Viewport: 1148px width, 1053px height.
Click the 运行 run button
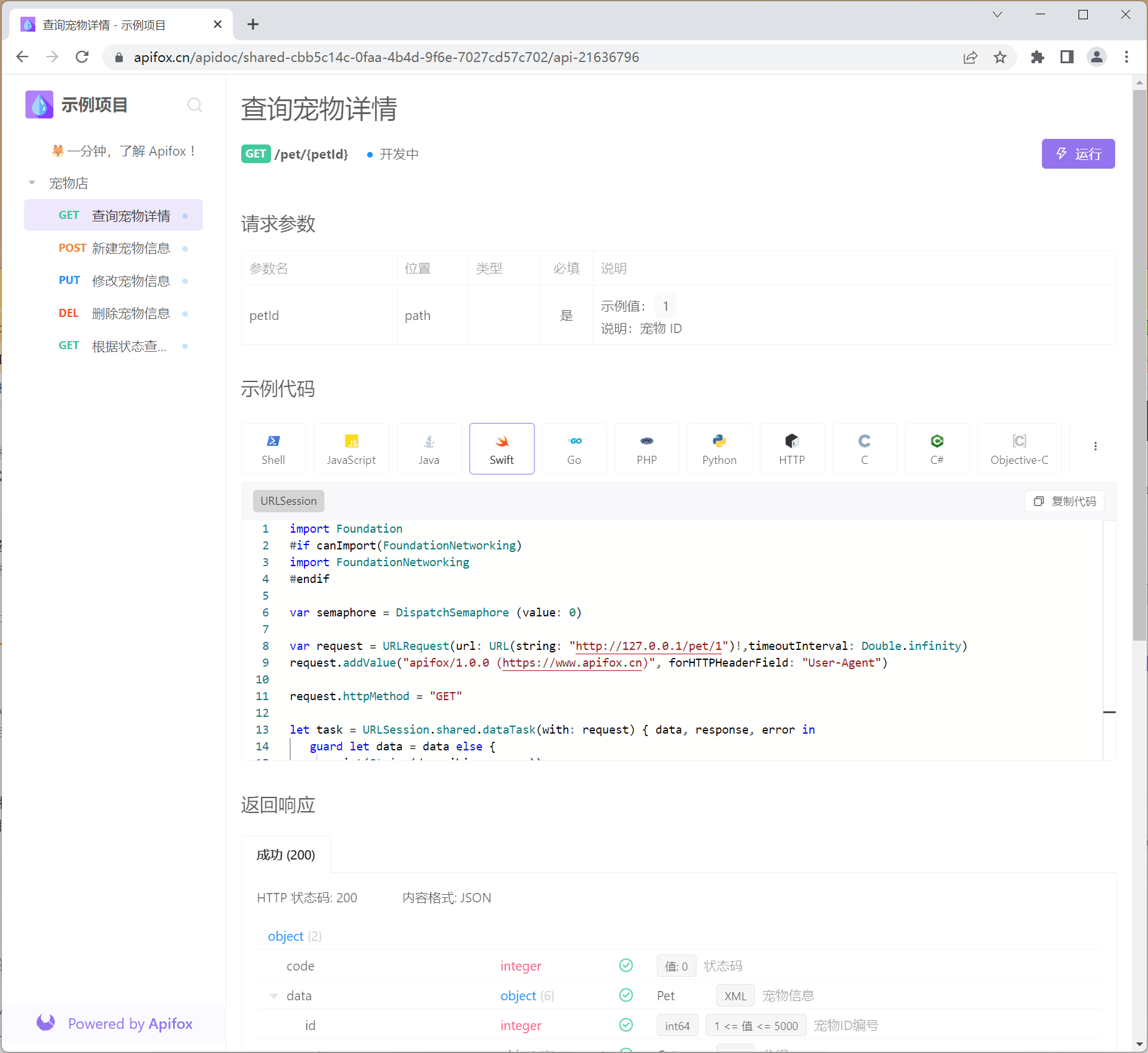point(1078,154)
